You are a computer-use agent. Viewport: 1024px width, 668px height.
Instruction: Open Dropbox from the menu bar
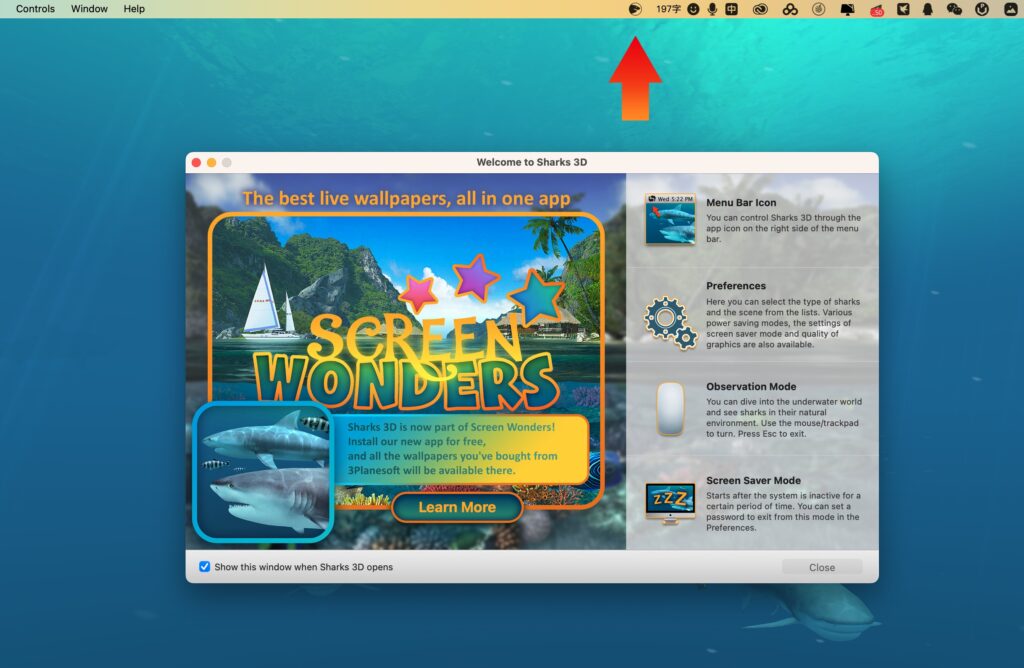(x=790, y=9)
